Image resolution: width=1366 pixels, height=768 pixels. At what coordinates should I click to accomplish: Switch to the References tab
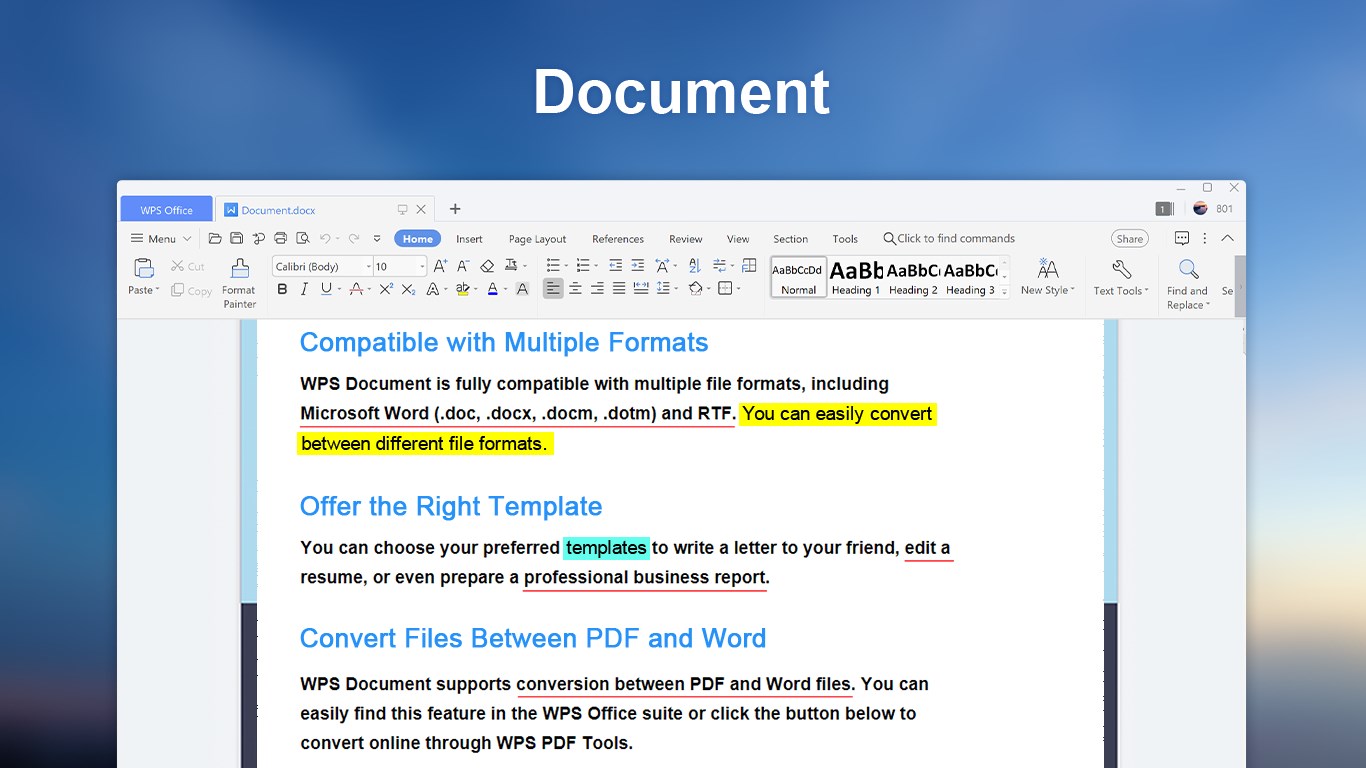[x=618, y=239]
